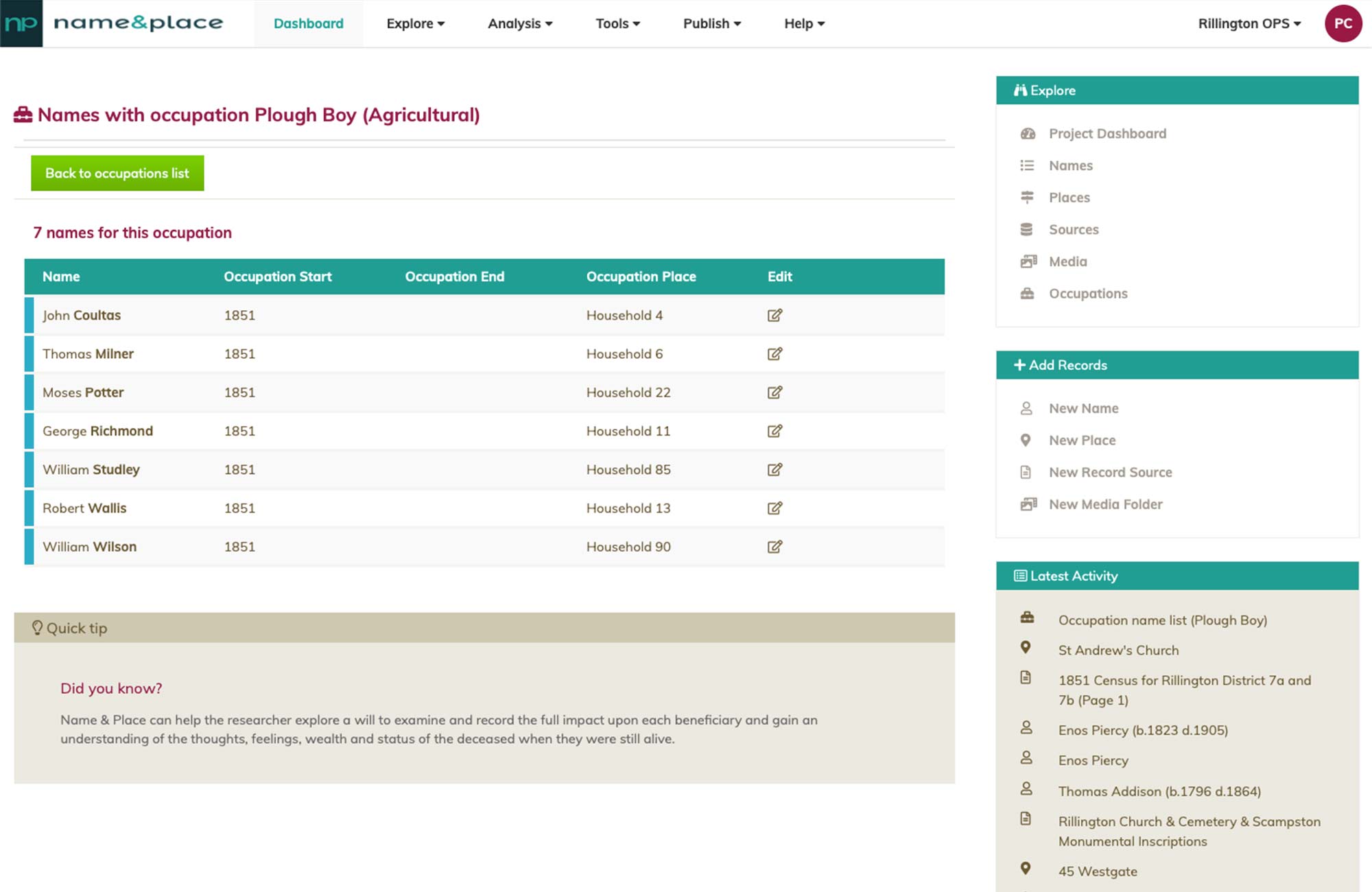
Task: Click the New Name person icon
Action: click(1026, 408)
